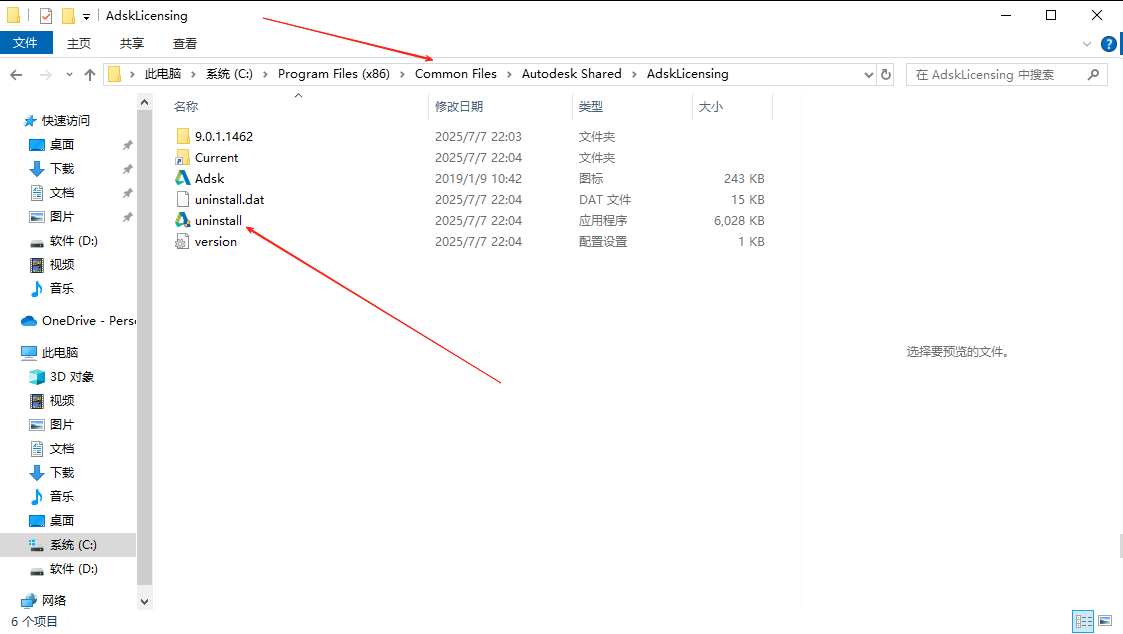Select 系统 (C:) drive under 此电脑
The height and width of the screenshot is (634, 1123).
(x=72, y=545)
